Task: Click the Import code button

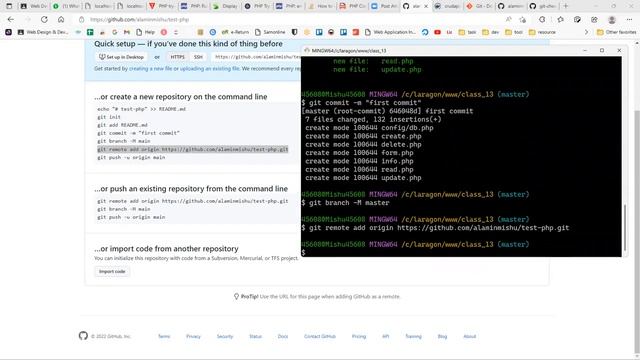Action: [x=112, y=271]
